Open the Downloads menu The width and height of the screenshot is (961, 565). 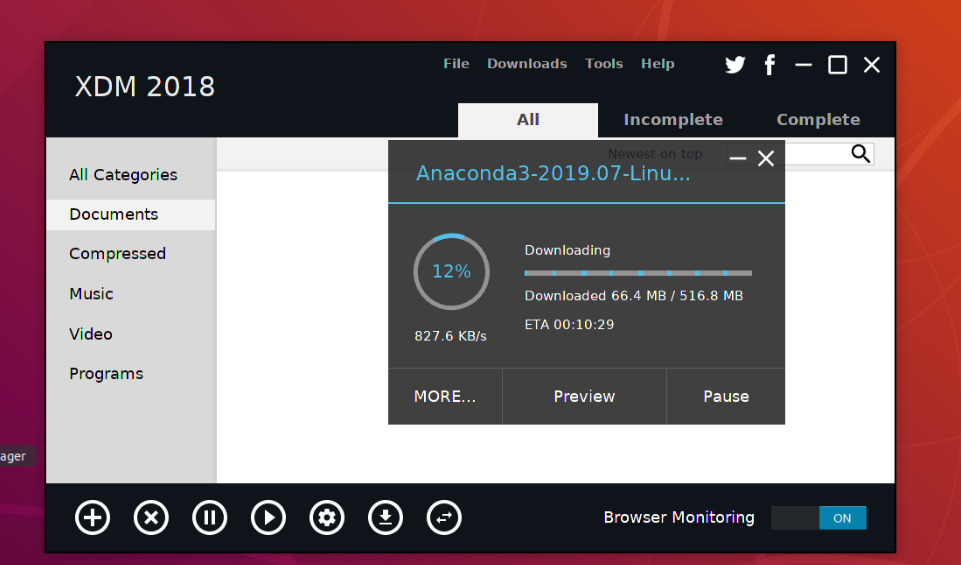tap(527, 64)
